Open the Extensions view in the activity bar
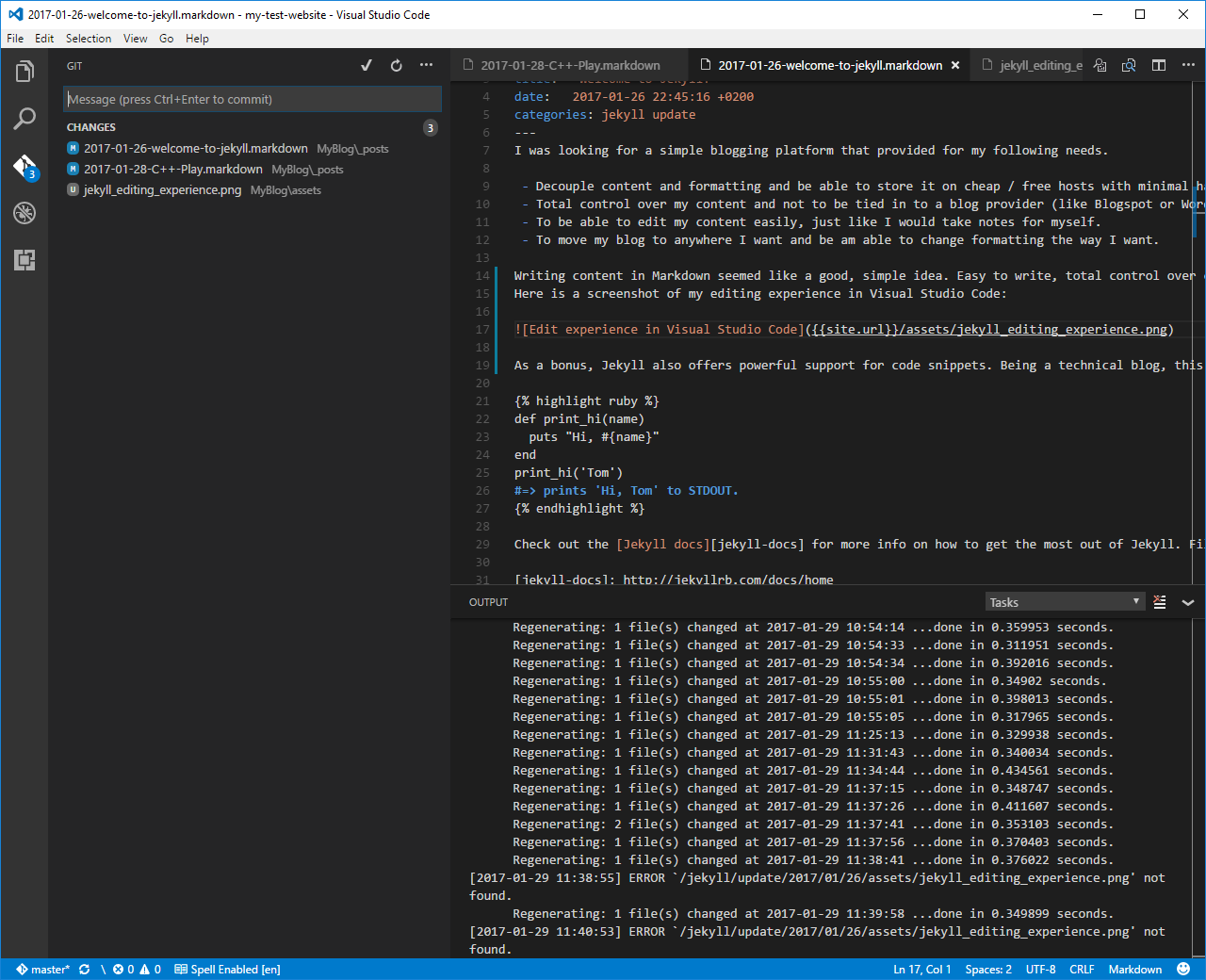This screenshot has height=980, width=1206. [x=24, y=260]
